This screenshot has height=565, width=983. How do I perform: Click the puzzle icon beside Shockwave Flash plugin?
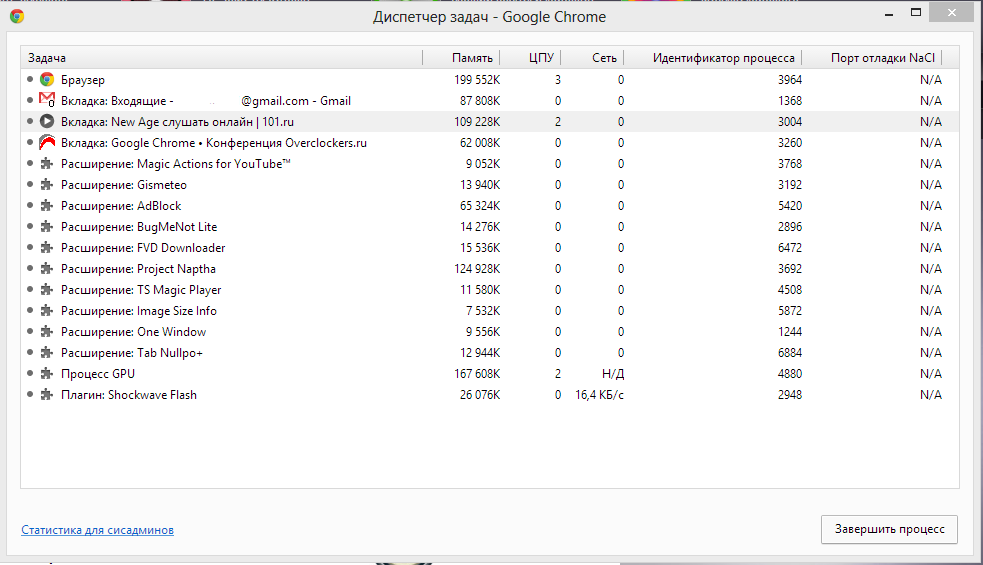pos(47,394)
